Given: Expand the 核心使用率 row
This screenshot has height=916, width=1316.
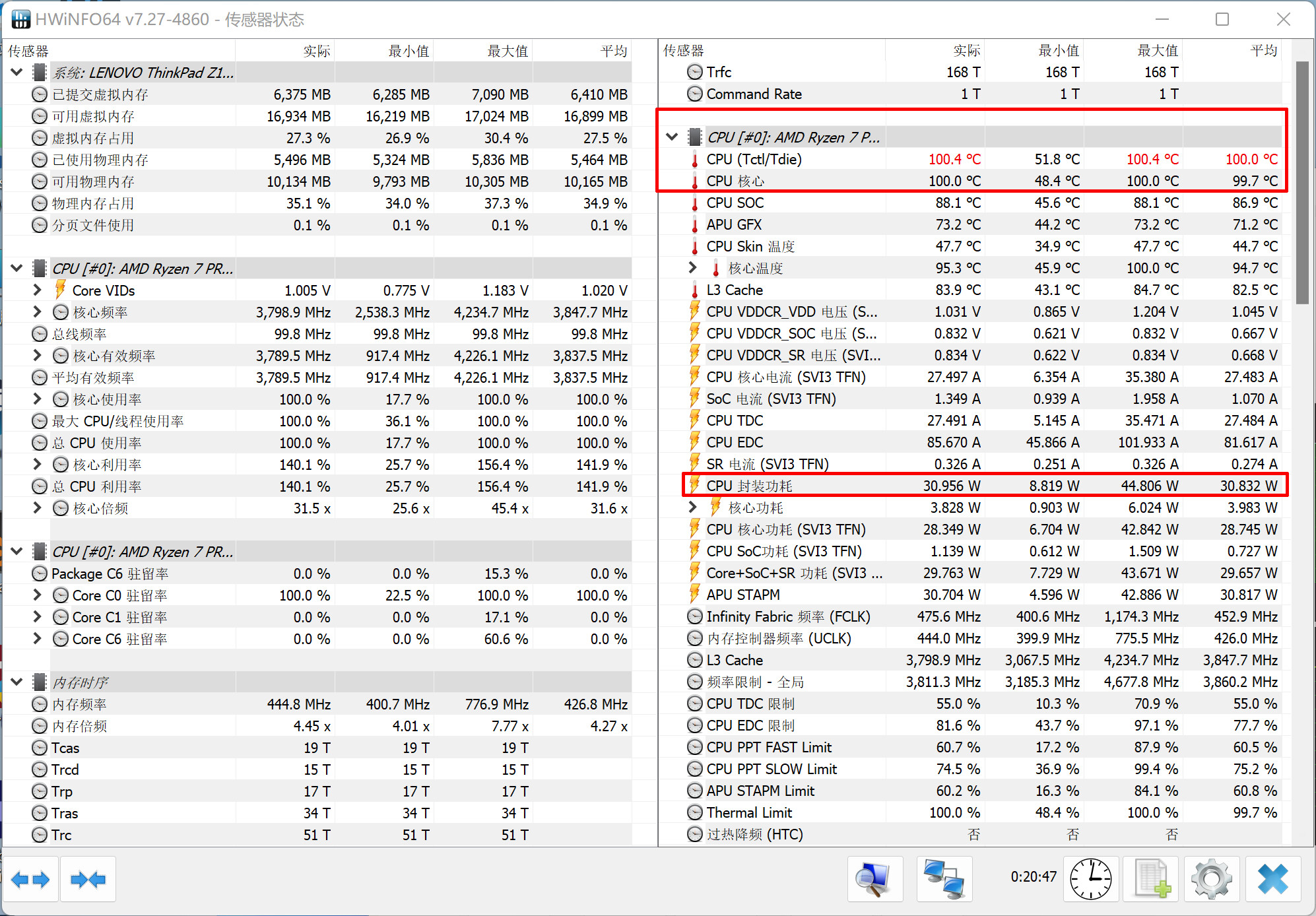Looking at the screenshot, I should (38, 399).
